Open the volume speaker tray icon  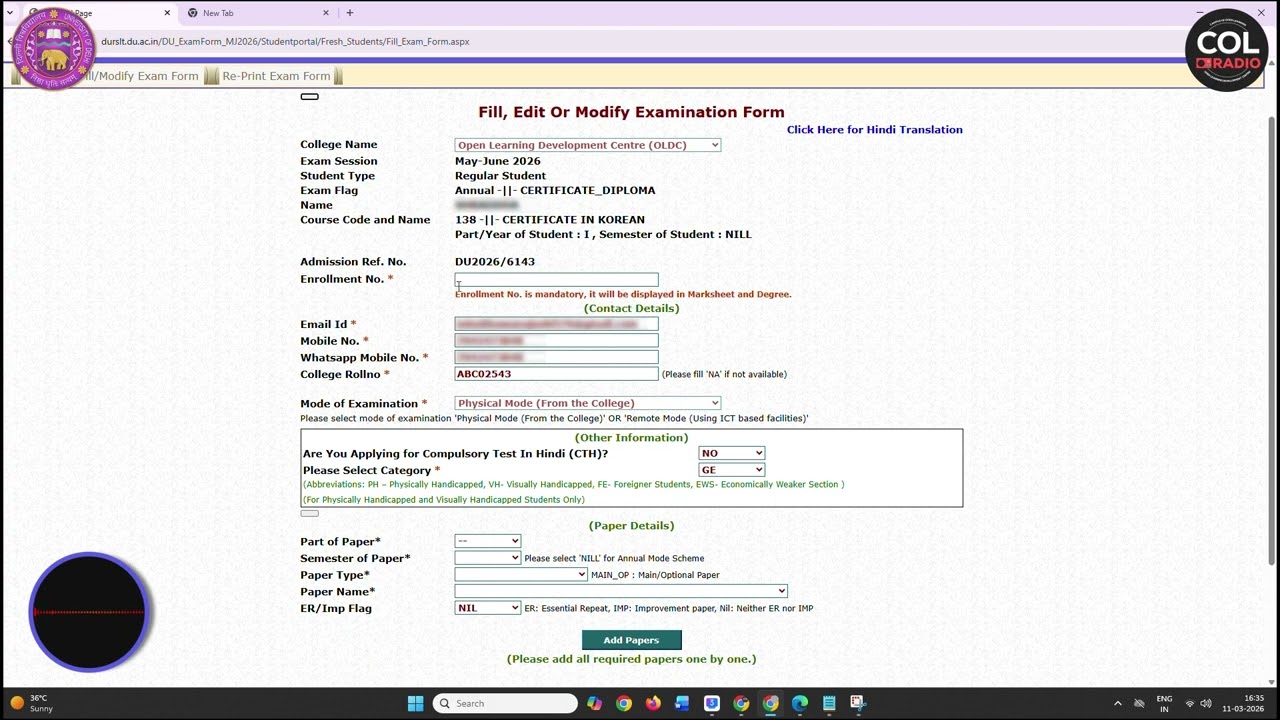click(1206, 703)
